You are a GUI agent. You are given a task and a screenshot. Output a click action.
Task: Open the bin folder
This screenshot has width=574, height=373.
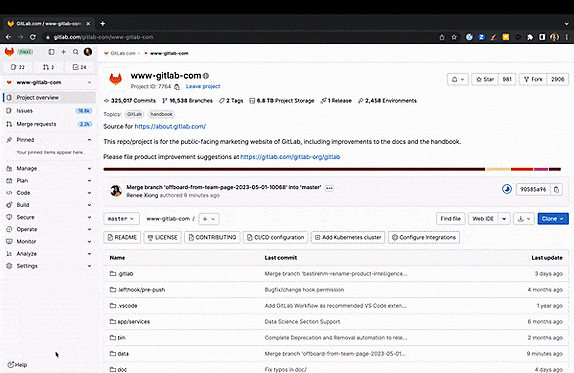(x=122, y=337)
